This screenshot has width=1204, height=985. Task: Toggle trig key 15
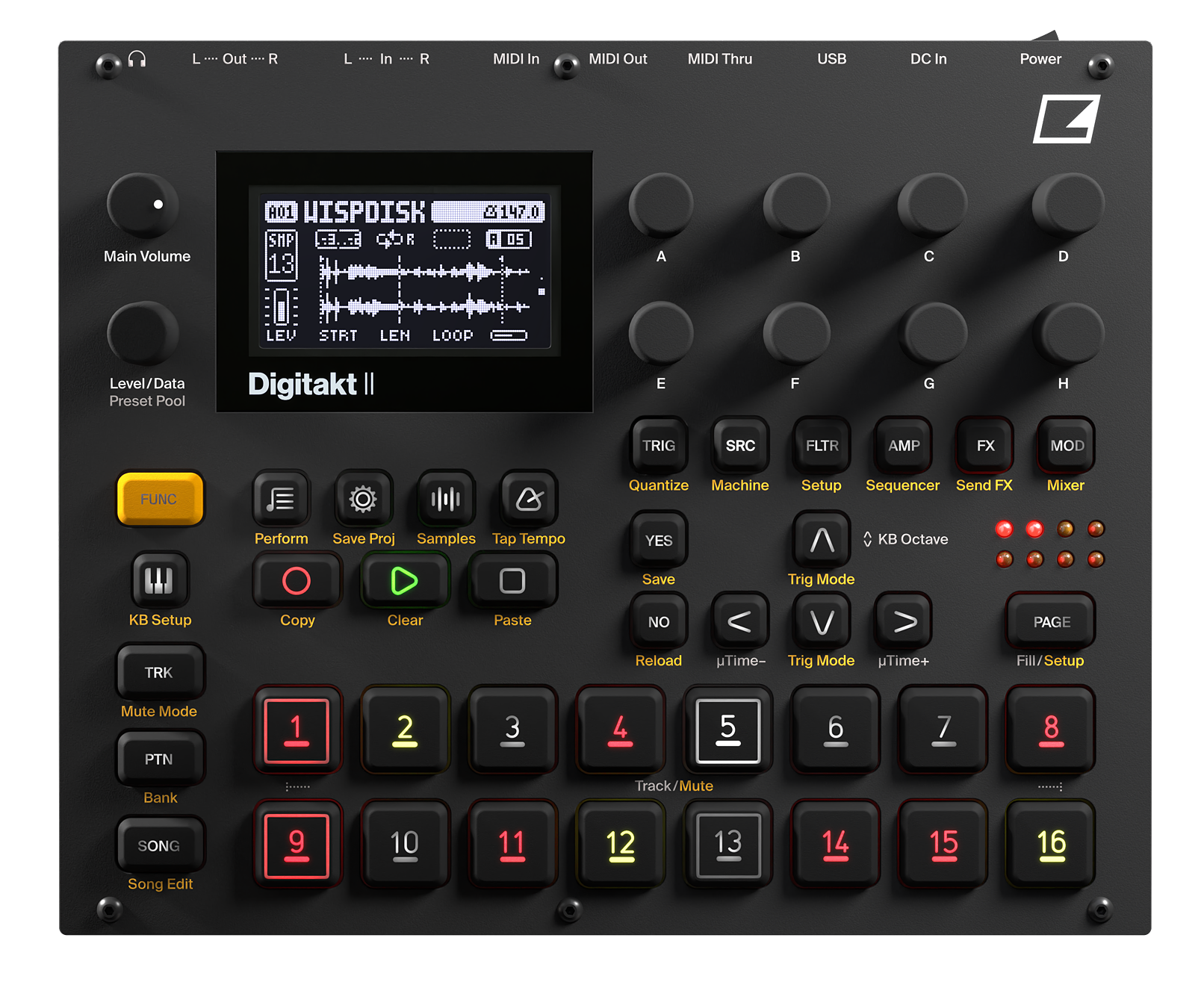pyautogui.click(x=943, y=844)
